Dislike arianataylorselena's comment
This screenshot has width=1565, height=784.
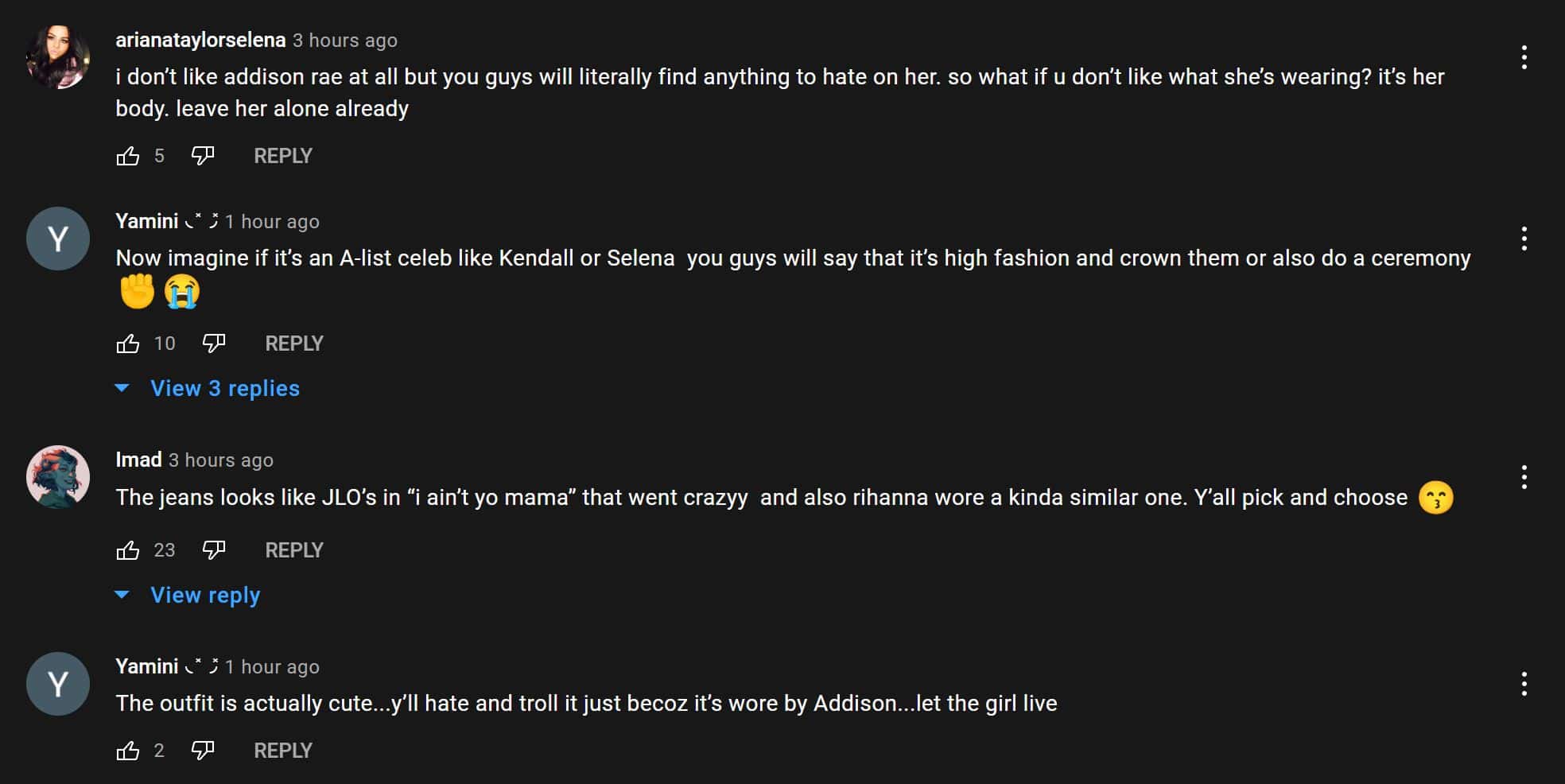pyautogui.click(x=203, y=156)
